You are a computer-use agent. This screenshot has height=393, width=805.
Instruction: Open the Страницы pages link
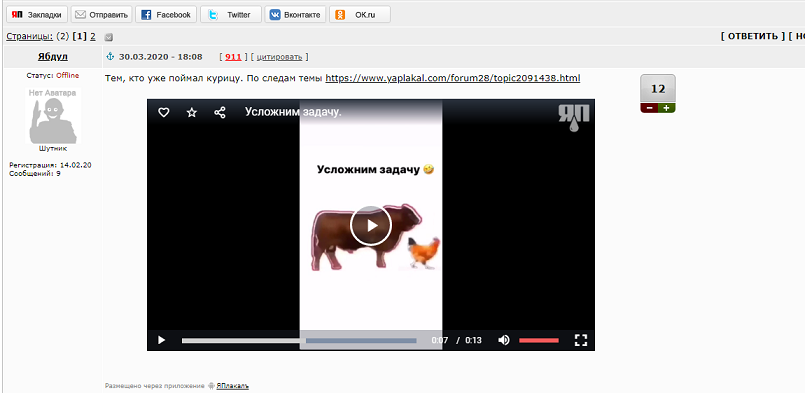(x=29, y=36)
